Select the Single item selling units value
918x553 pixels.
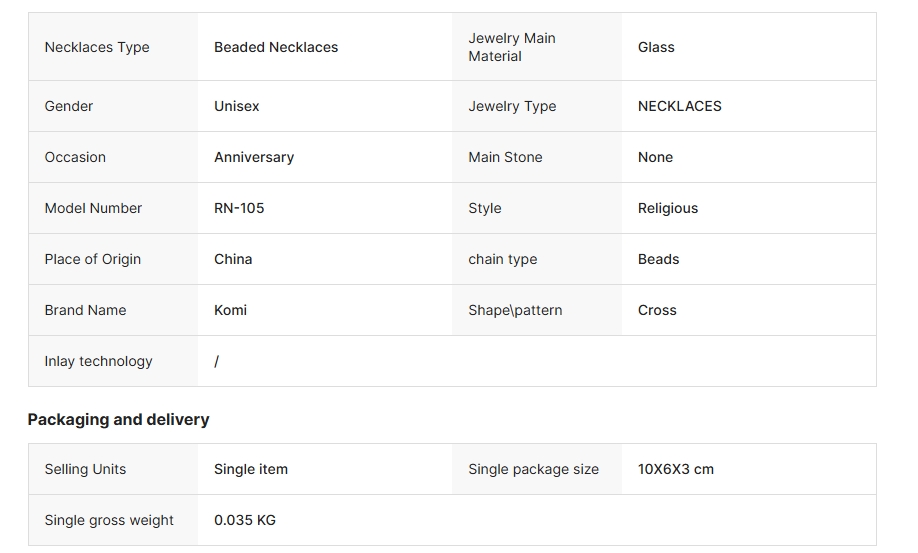pyautogui.click(x=251, y=469)
